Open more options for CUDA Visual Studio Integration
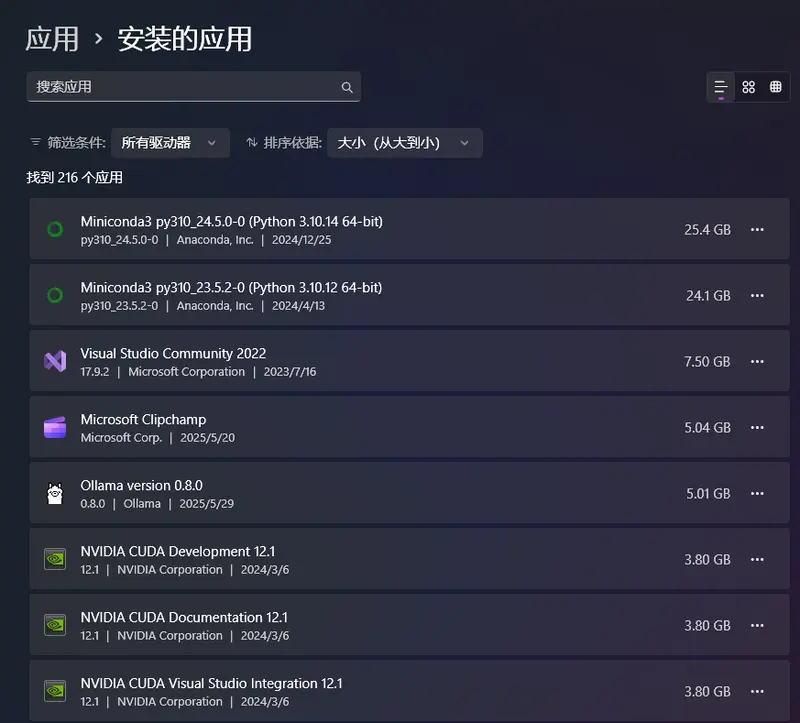The image size is (800, 723). point(757,691)
